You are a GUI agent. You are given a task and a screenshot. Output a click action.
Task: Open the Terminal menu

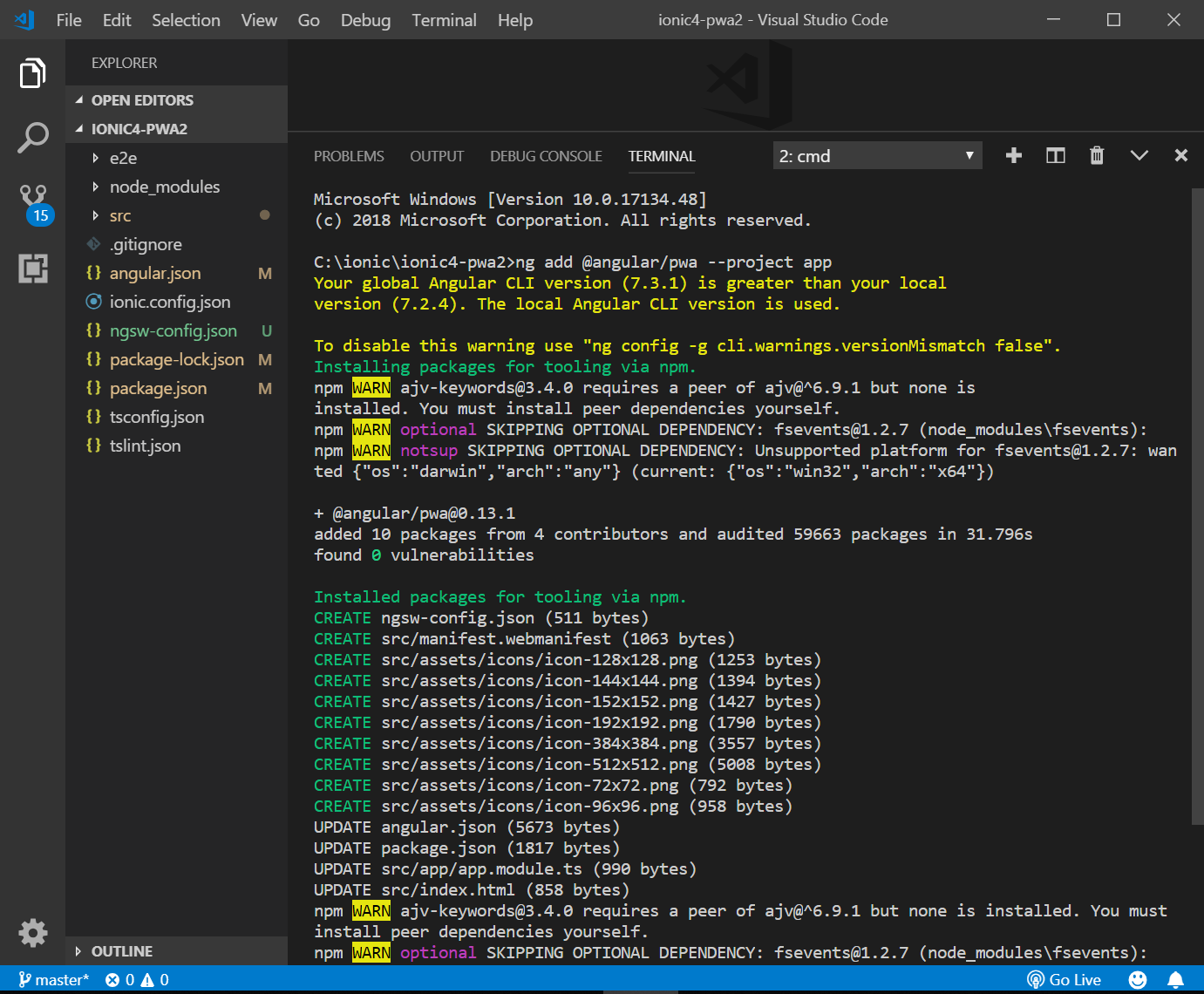tap(444, 20)
